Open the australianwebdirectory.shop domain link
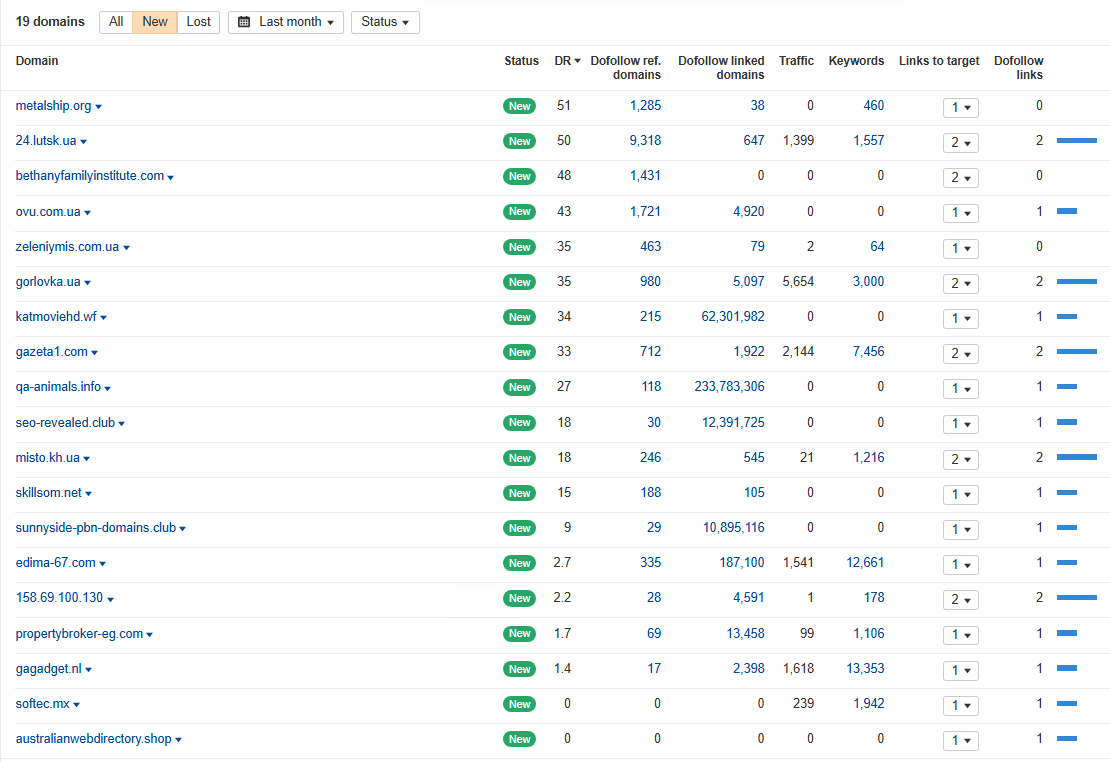 pos(93,739)
